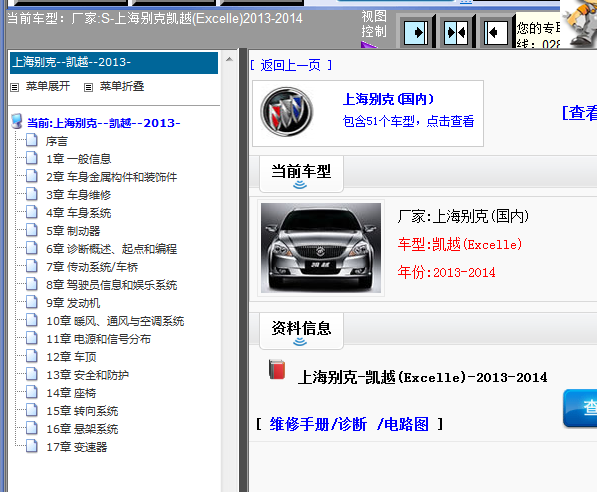Open 2章 车身金属构件和装饰件
The width and height of the screenshot is (597, 492).
coord(112,177)
